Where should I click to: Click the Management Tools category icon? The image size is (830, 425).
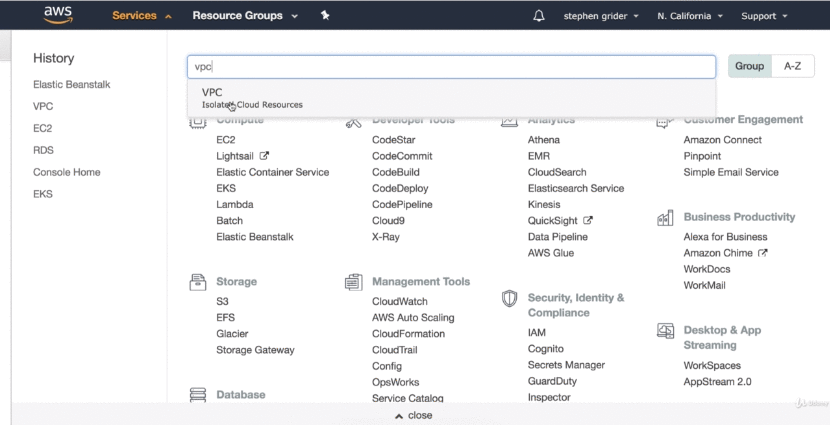click(x=353, y=282)
